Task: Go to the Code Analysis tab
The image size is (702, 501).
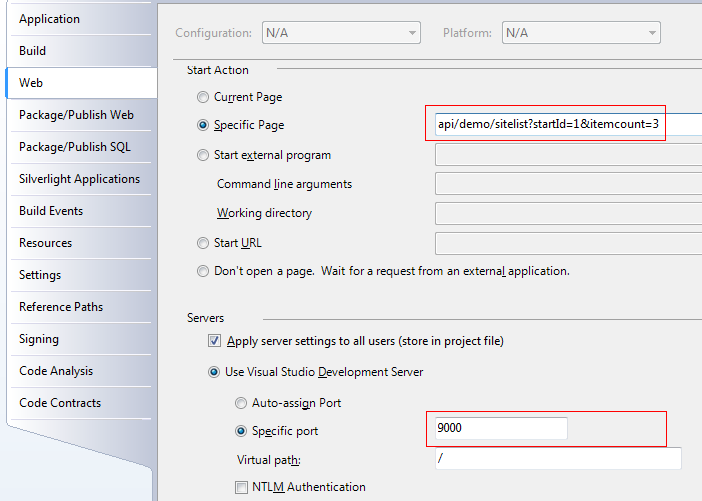Action: click(x=56, y=371)
